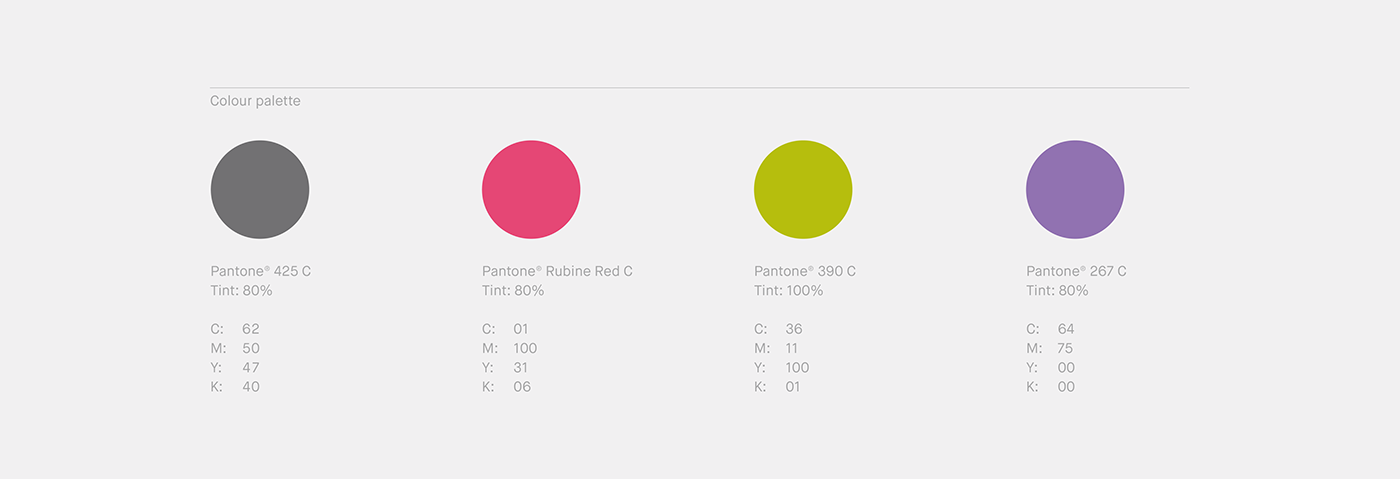Click the cyan value 62 for grey
The image size is (1400, 479).
(251, 329)
